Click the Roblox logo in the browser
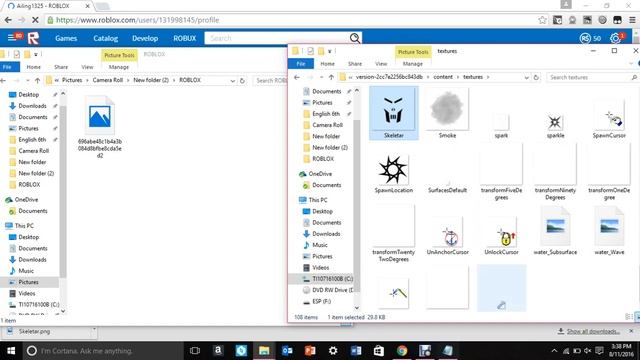This screenshot has height=360, width=640. pyautogui.click(x=33, y=38)
